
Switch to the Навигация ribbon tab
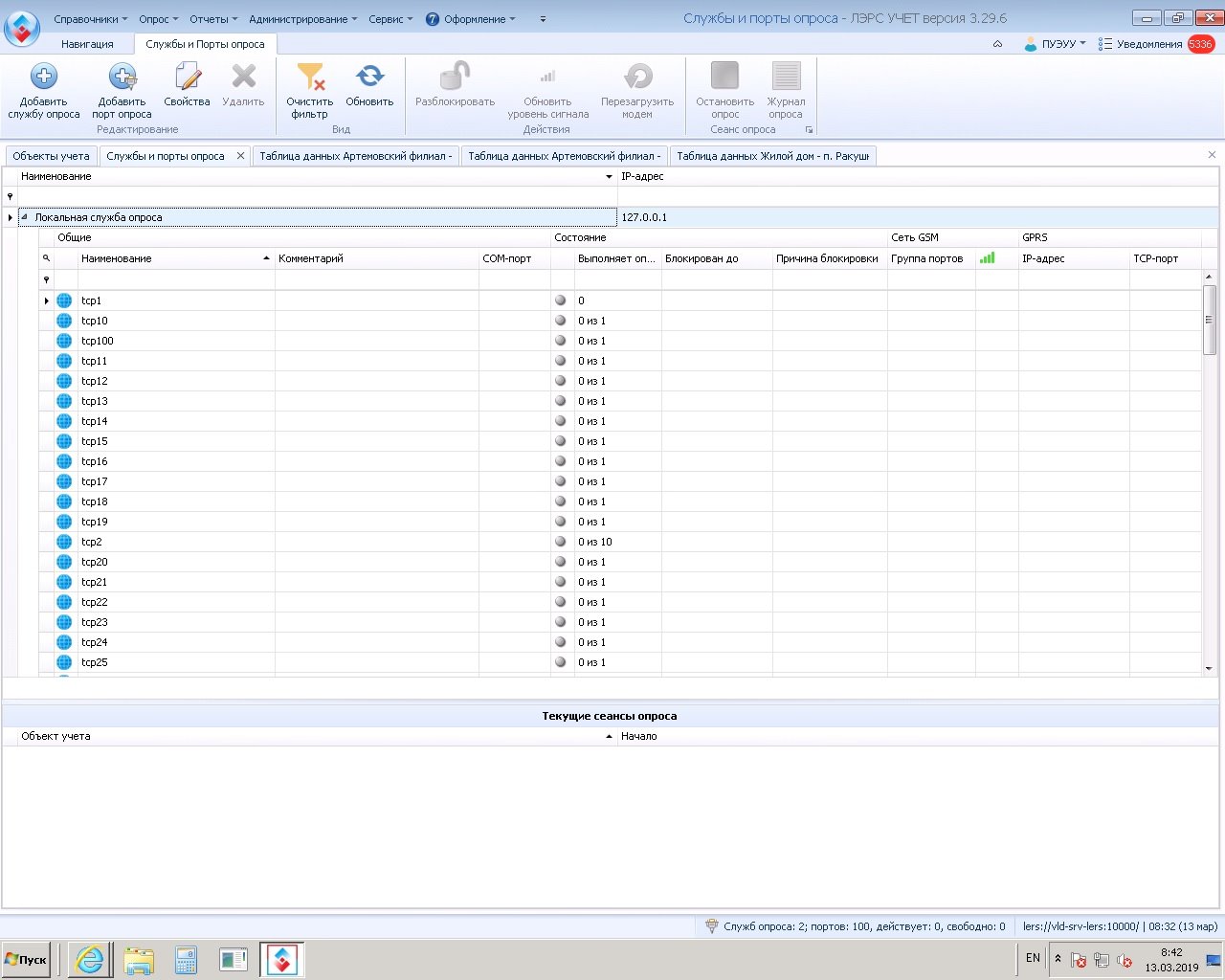coord(87,44)
